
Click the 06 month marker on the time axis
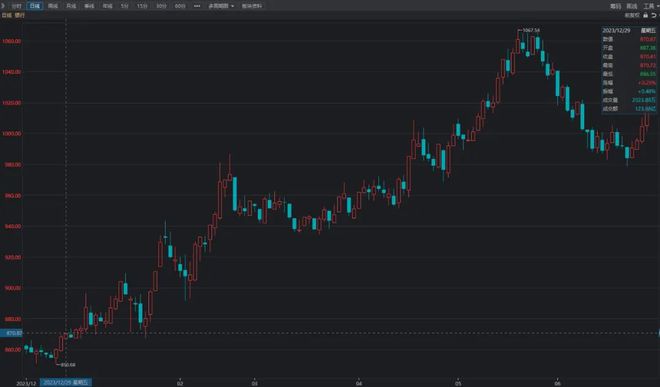pos(557,383)
